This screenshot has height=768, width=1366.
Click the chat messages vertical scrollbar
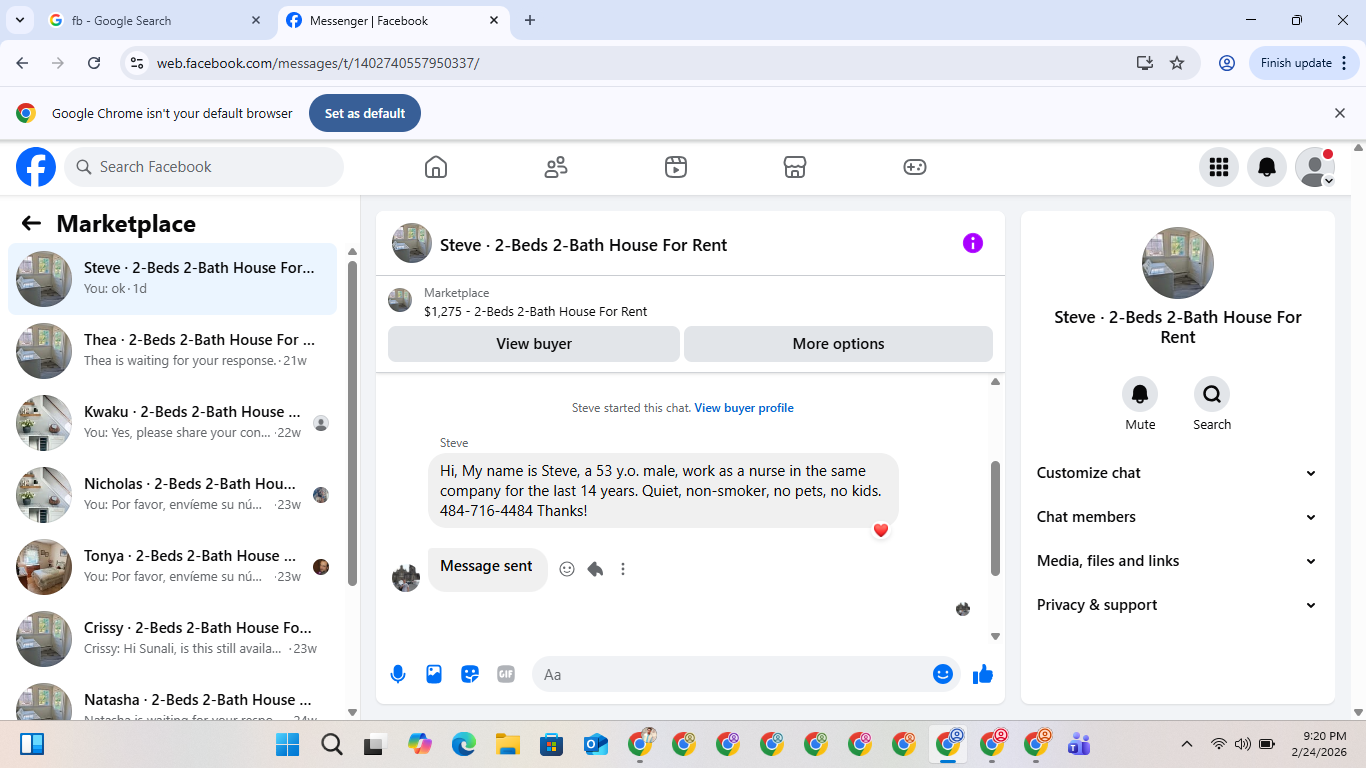point(995,518)
